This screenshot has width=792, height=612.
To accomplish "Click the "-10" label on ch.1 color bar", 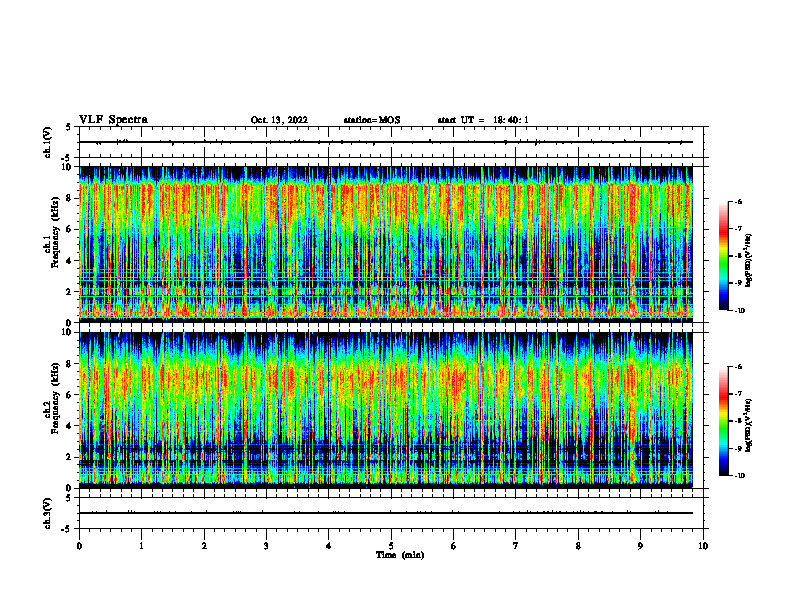I will (x=739, y=311).
